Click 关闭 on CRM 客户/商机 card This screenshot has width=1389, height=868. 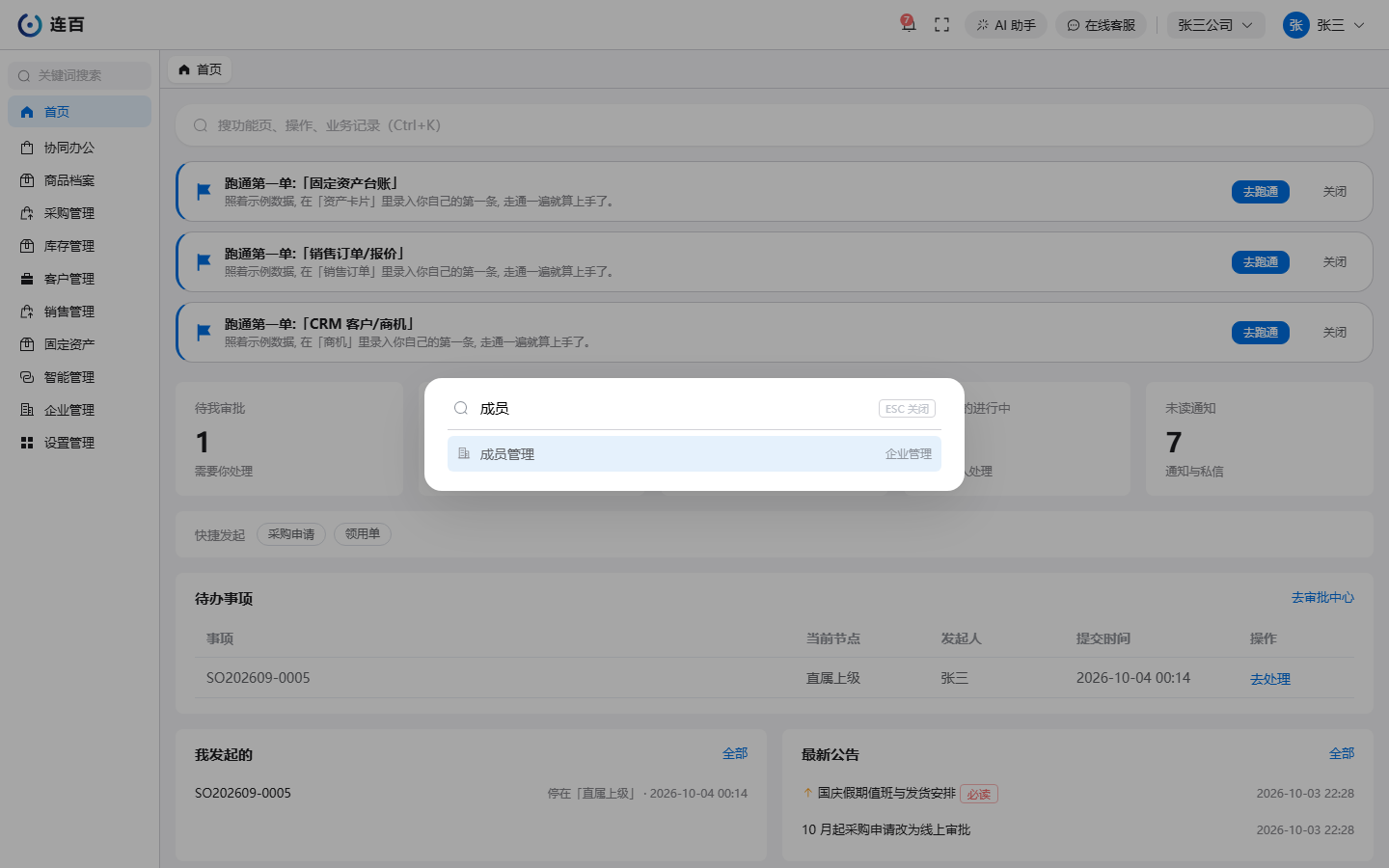tap(1335, 333)
